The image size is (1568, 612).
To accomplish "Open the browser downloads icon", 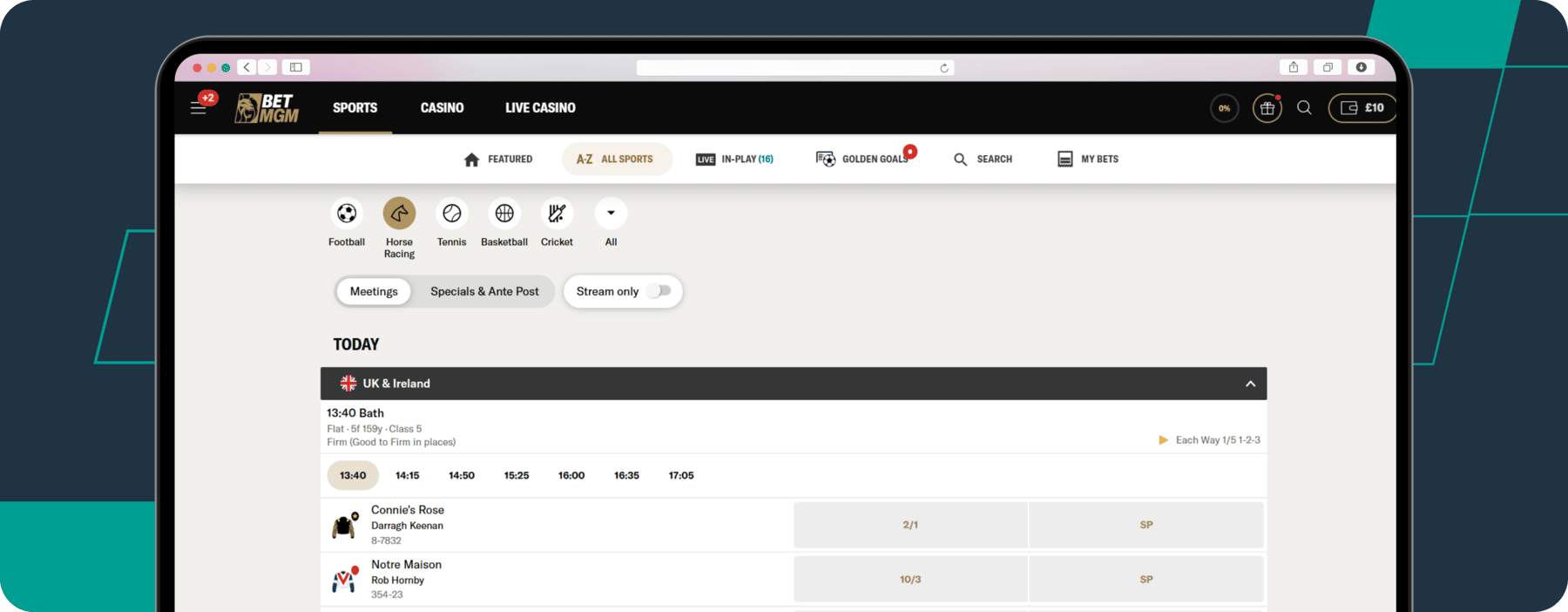I will 1361,67.
